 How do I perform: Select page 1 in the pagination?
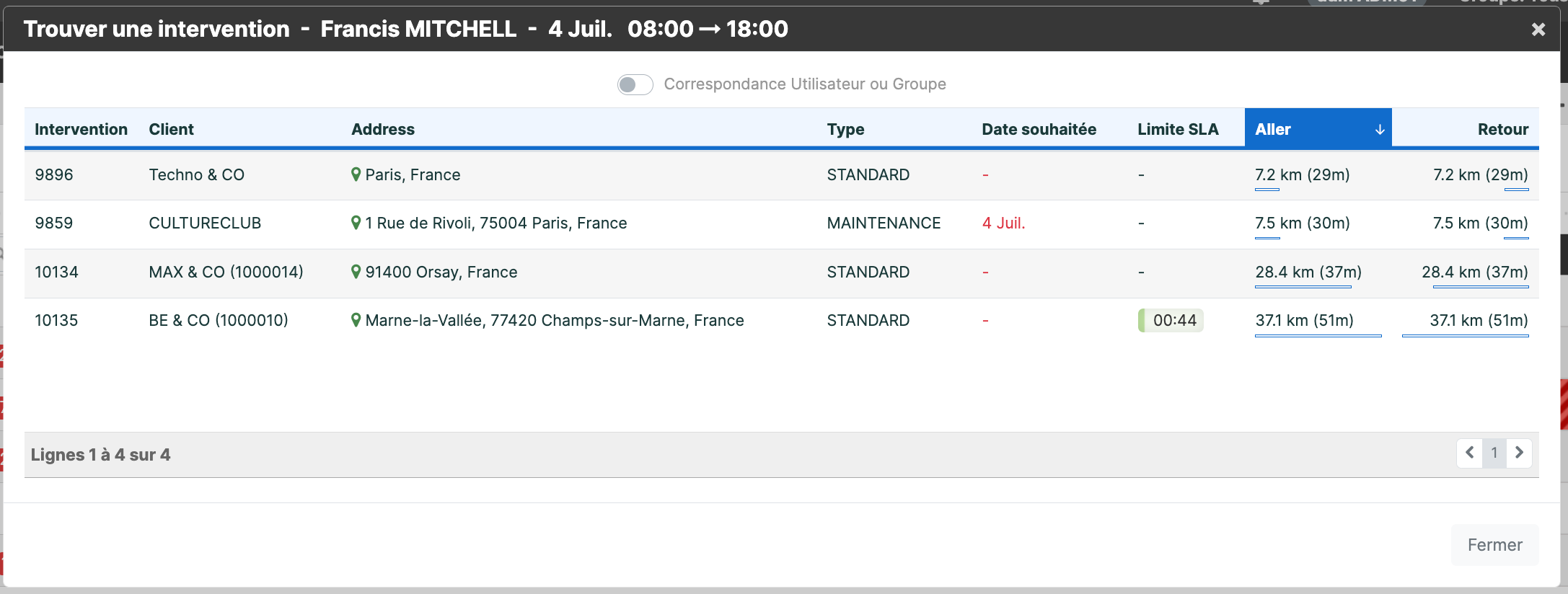1494,453
